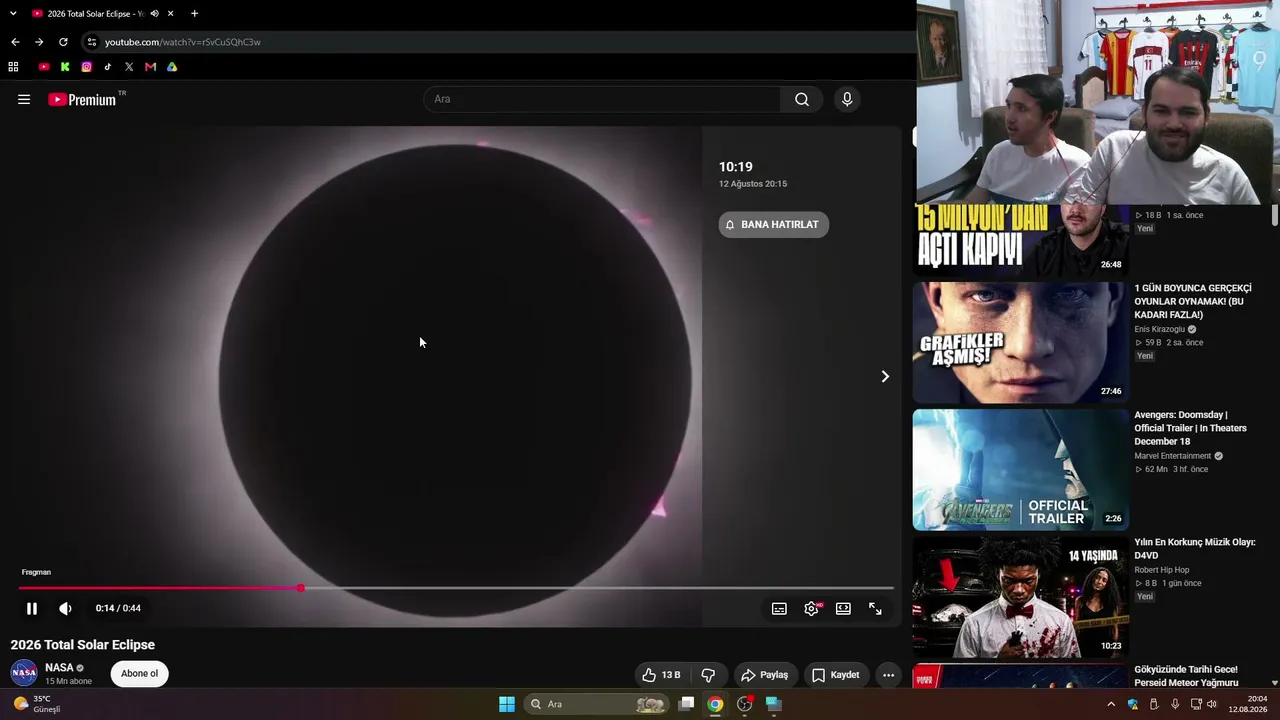
Task: Open the TikTok bookmark
Action: (108, 67)
